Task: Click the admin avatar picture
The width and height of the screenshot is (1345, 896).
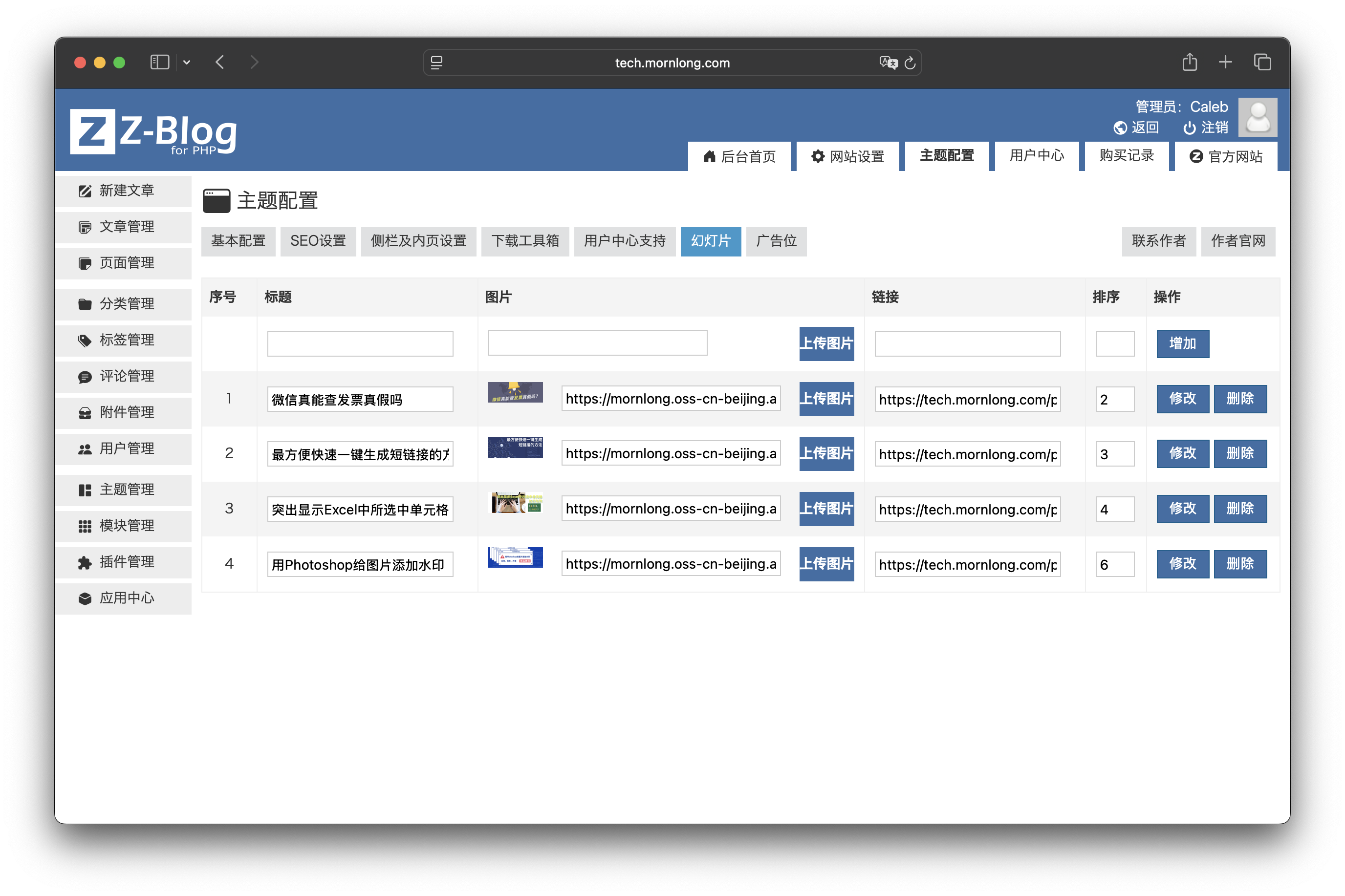Action: 1257,117
